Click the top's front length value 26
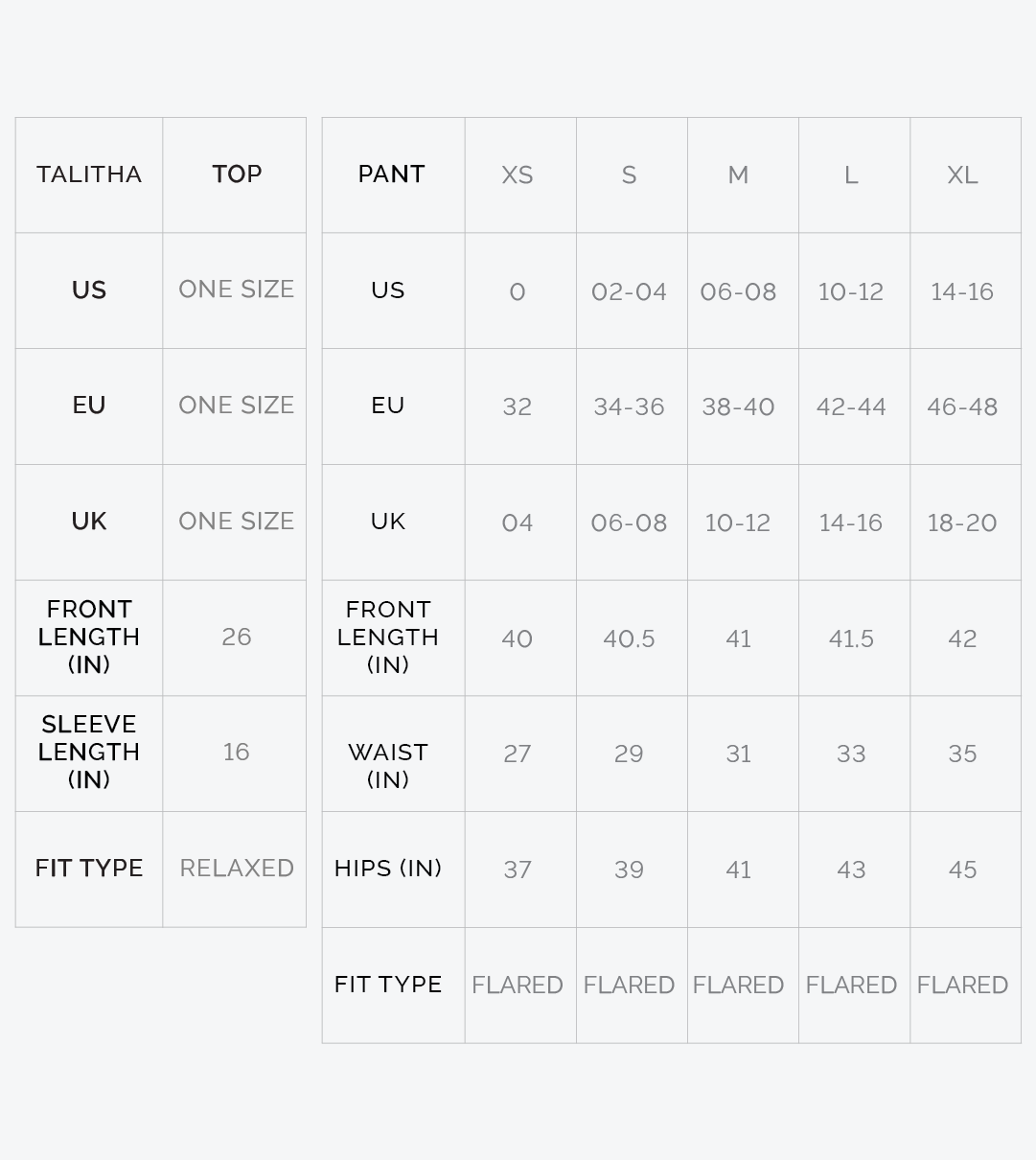Image resolution: width=1036 pixels, height=1160 pixels. click(236, 638)
